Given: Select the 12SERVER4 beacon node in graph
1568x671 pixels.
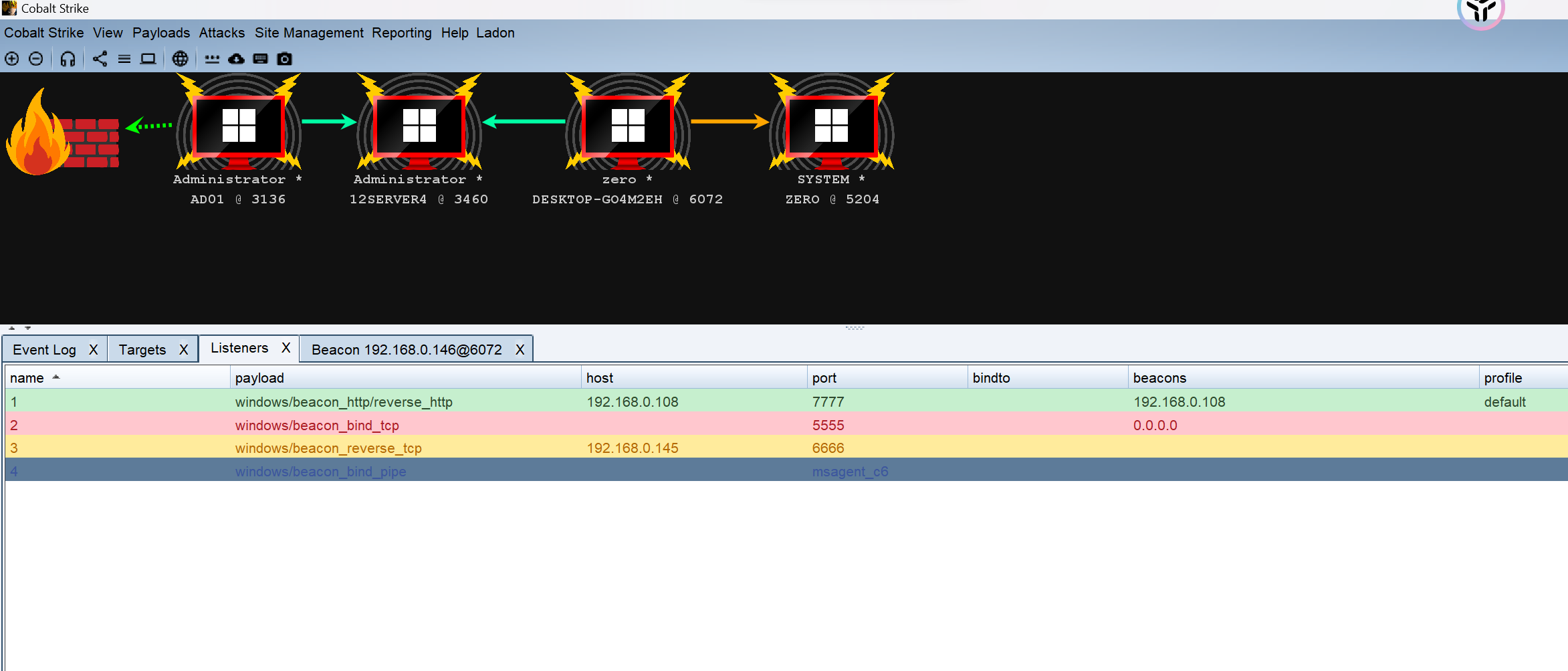Looking at the screenshot, I should [x=419, y=127].
